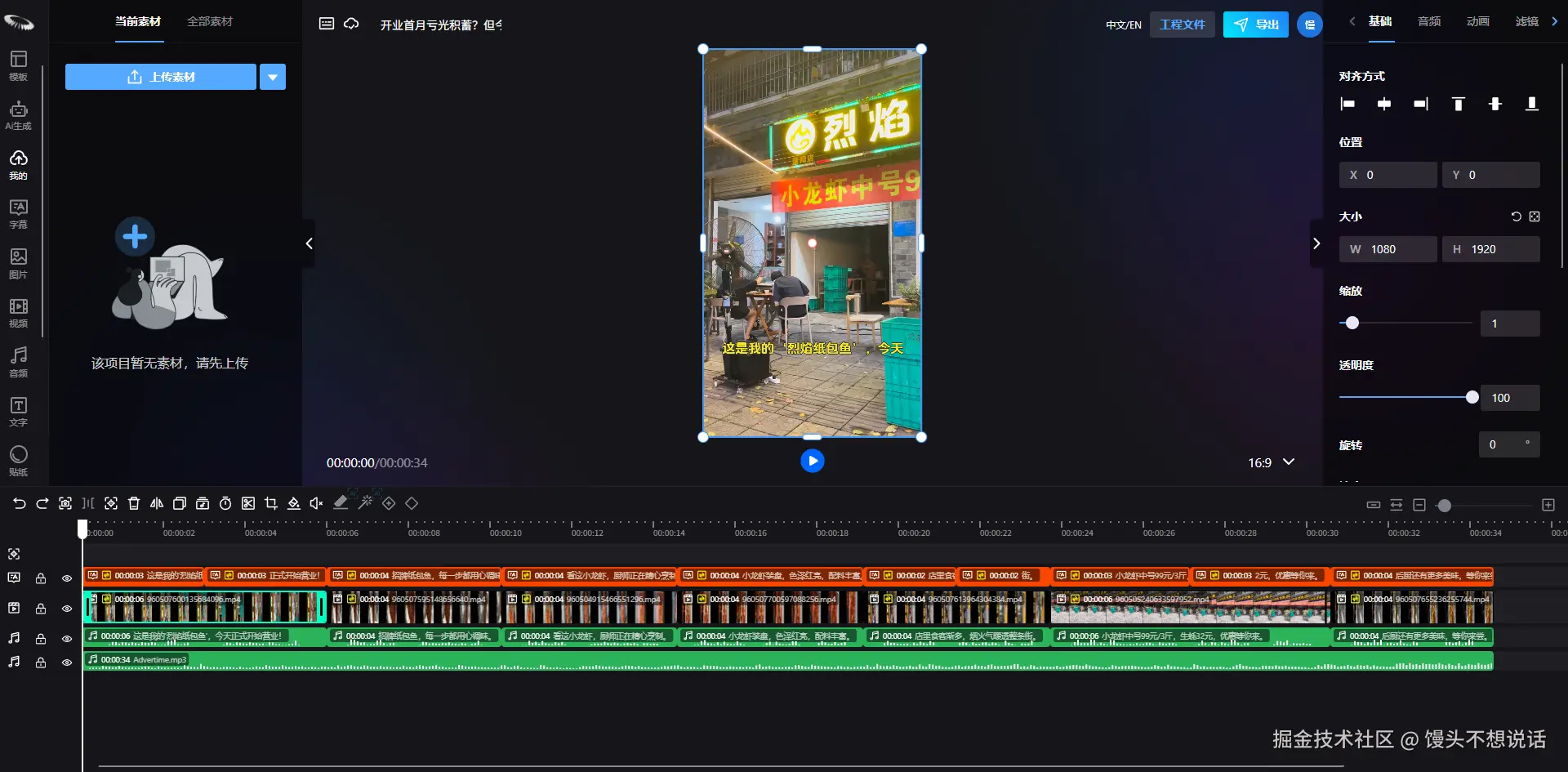Collapse the left materials panel
Screen dimensions: 1568x772
pos(309,243)
